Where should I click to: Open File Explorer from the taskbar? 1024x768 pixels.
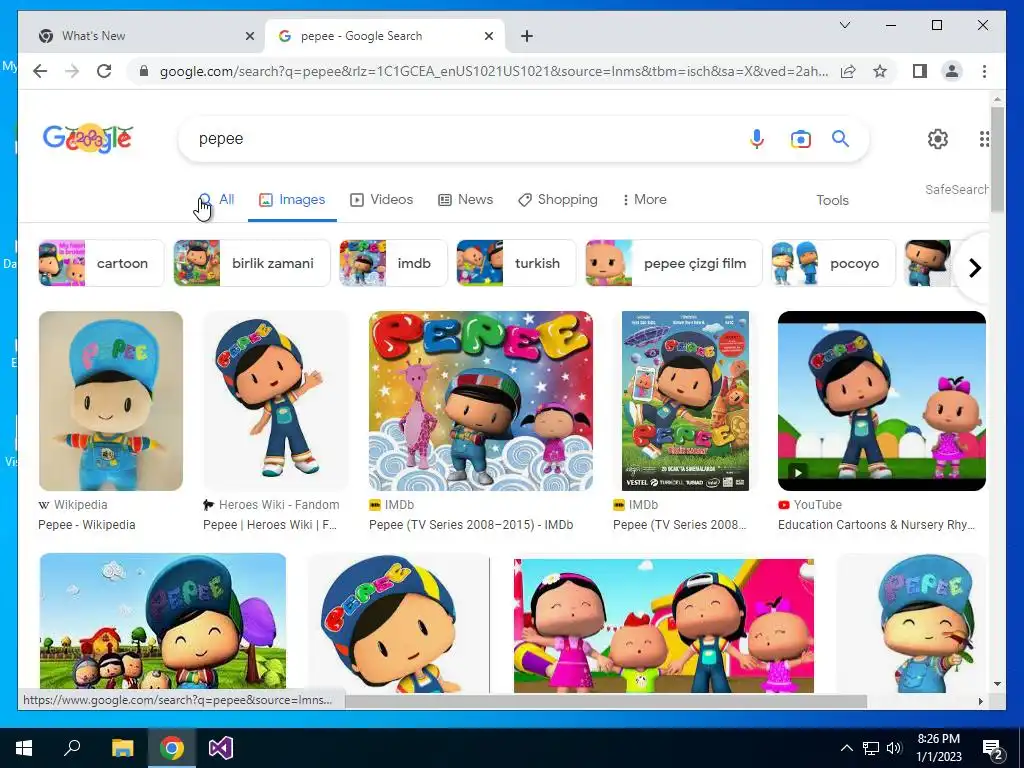pyautogui.click(x=122, y=748)
